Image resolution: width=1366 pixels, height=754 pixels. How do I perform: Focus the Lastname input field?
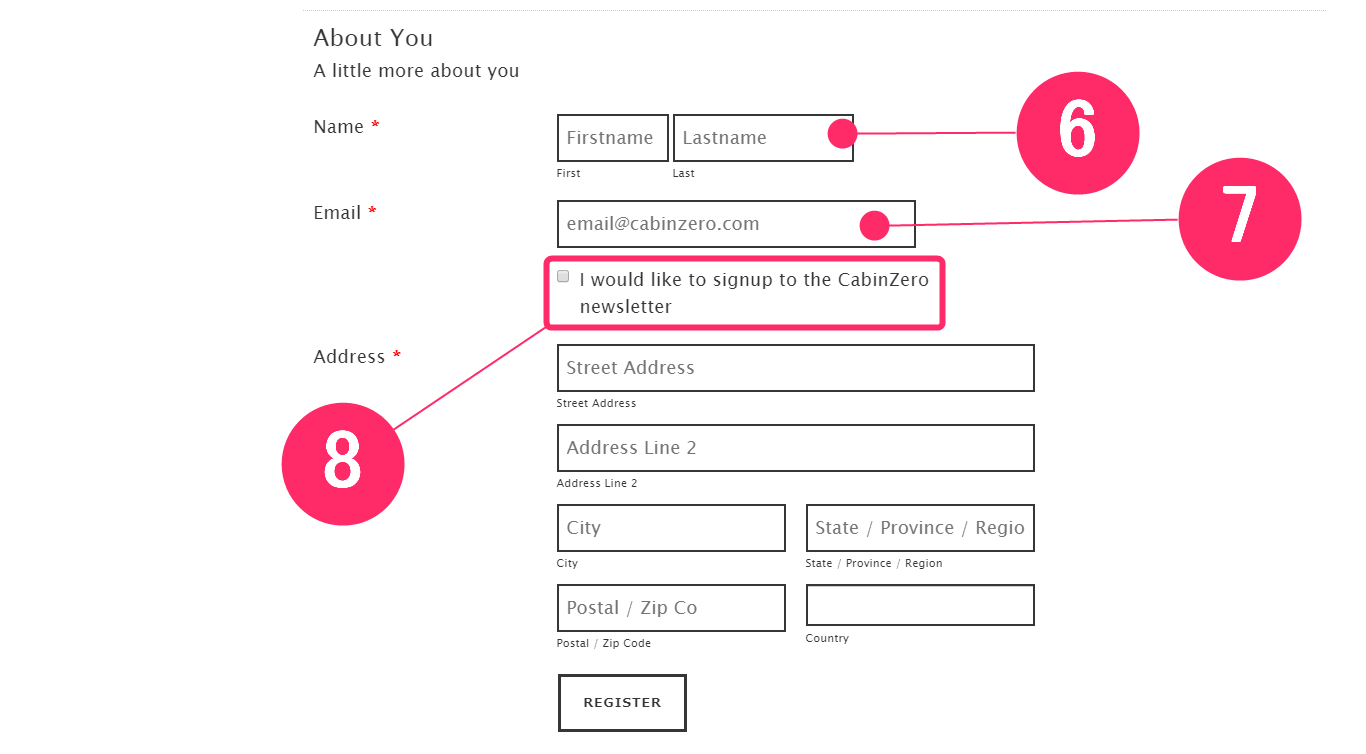pos(763,138)
